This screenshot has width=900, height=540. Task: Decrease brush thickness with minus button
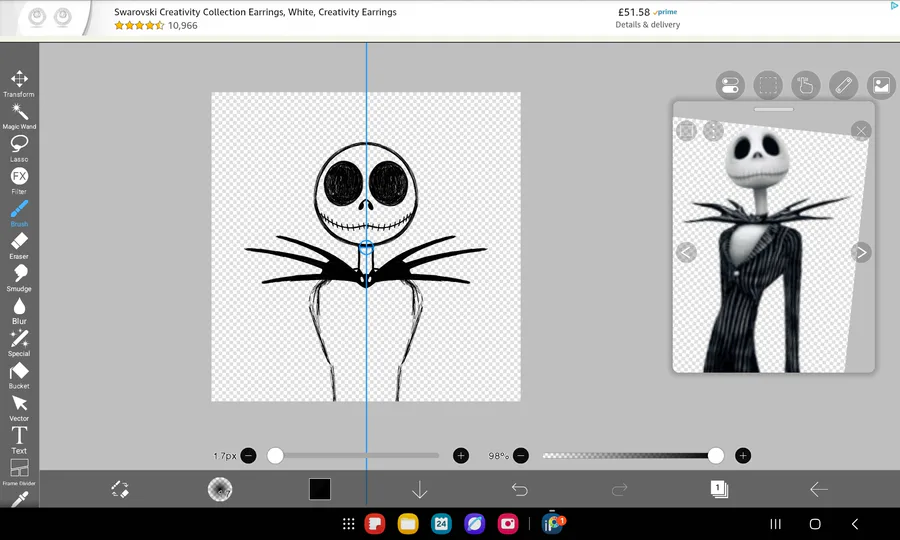249,456
